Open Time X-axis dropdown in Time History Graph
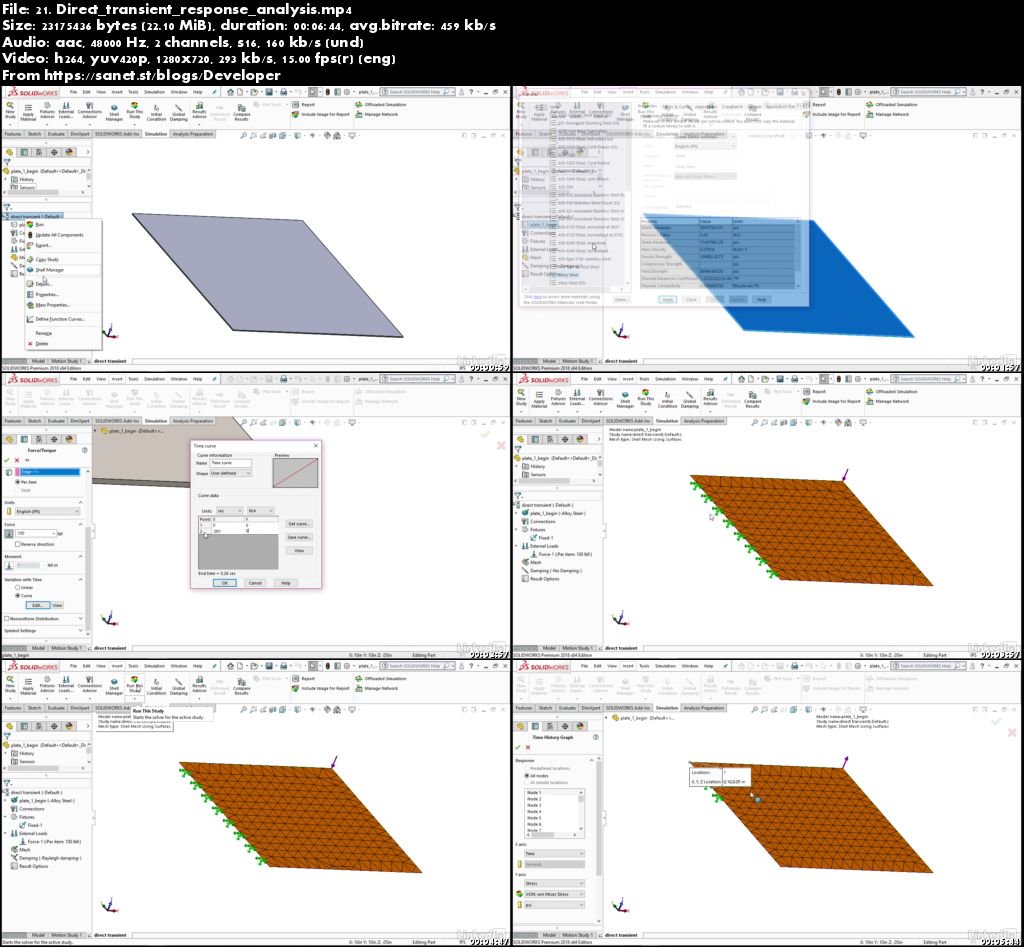This screenshot has height=947, width=1024. (x=554, y=854)
